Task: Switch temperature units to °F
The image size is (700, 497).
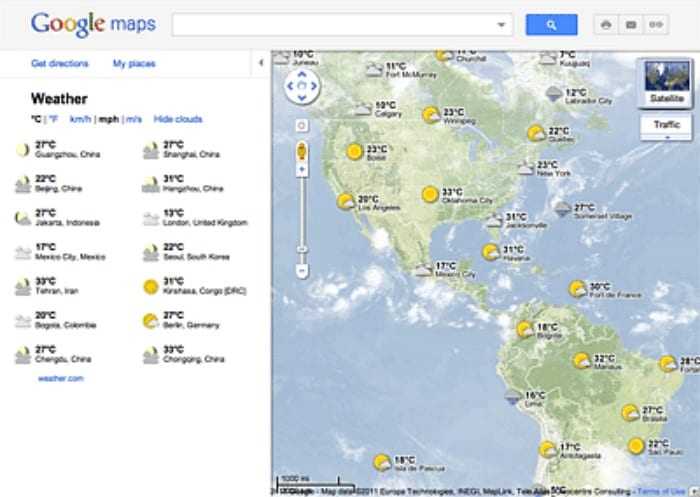Action: coord(54,119)
